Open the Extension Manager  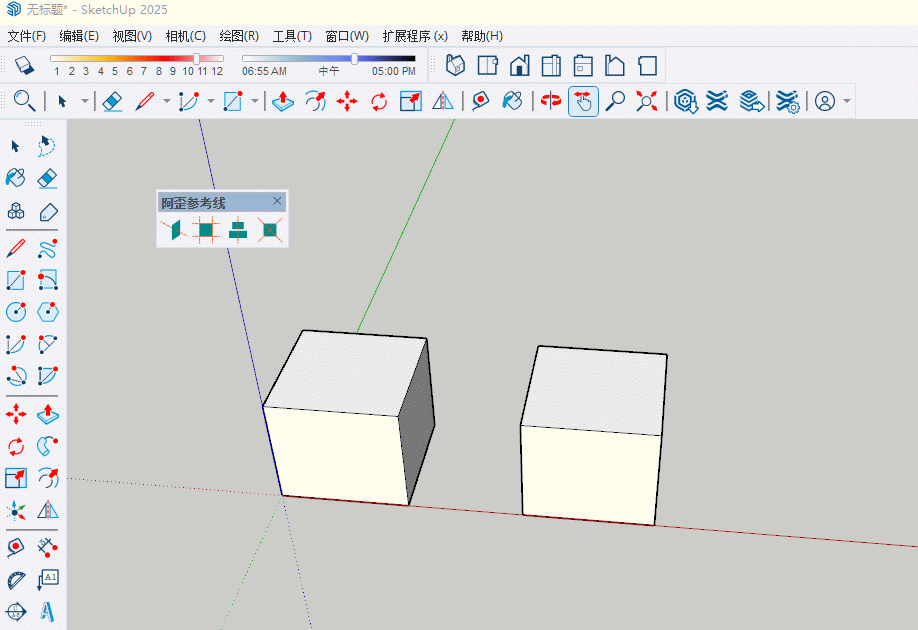click(x=788, y=101)
